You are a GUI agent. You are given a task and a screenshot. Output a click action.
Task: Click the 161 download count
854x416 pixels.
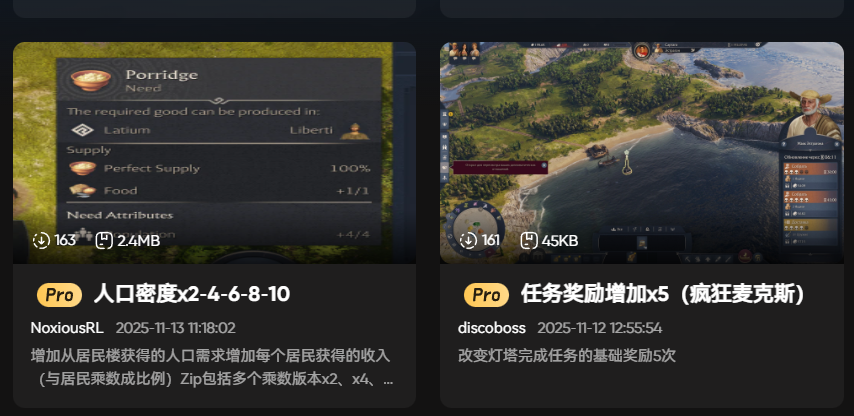491,241
